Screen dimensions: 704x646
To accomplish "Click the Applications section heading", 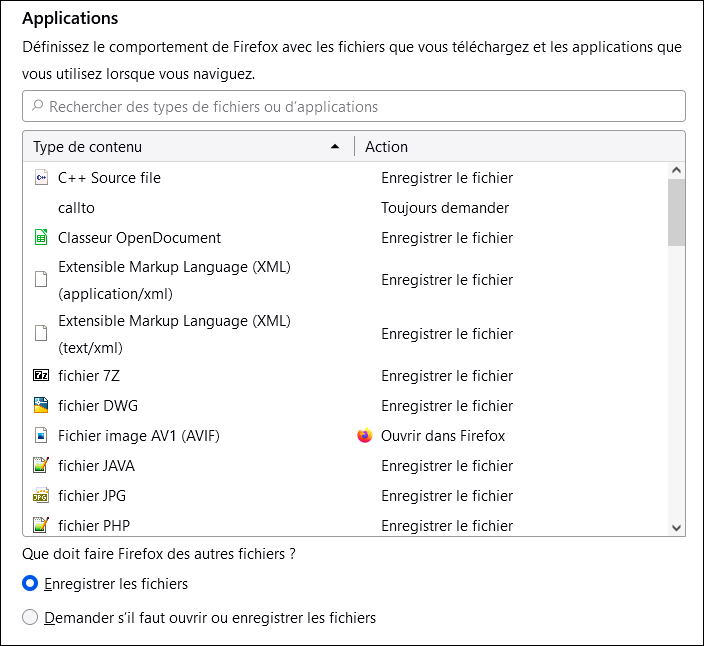I will pyautogui.click(x=70, y=18).
